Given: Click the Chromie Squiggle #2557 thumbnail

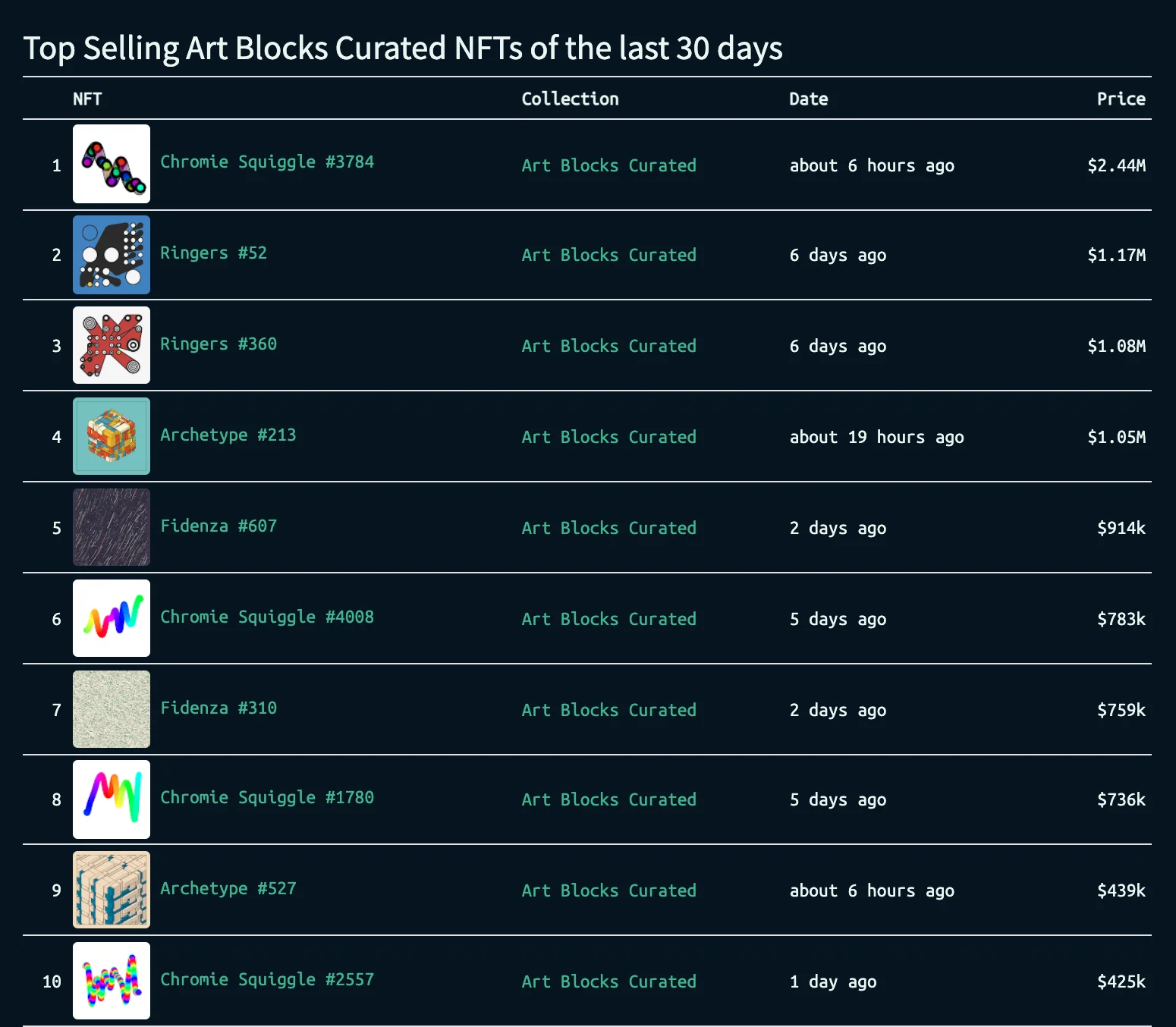Looking at the screenshot, I should (112, 981).
